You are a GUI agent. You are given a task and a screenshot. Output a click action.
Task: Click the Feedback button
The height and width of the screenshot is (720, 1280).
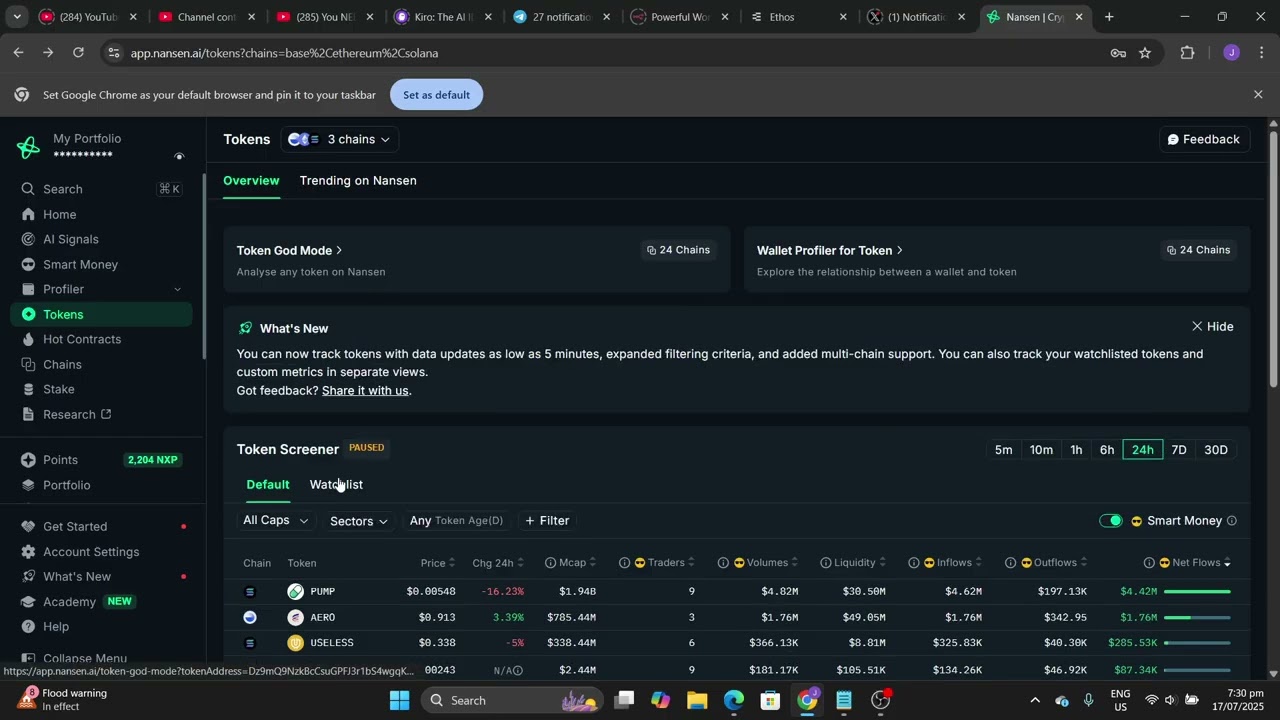click(x=1203, y=139)
